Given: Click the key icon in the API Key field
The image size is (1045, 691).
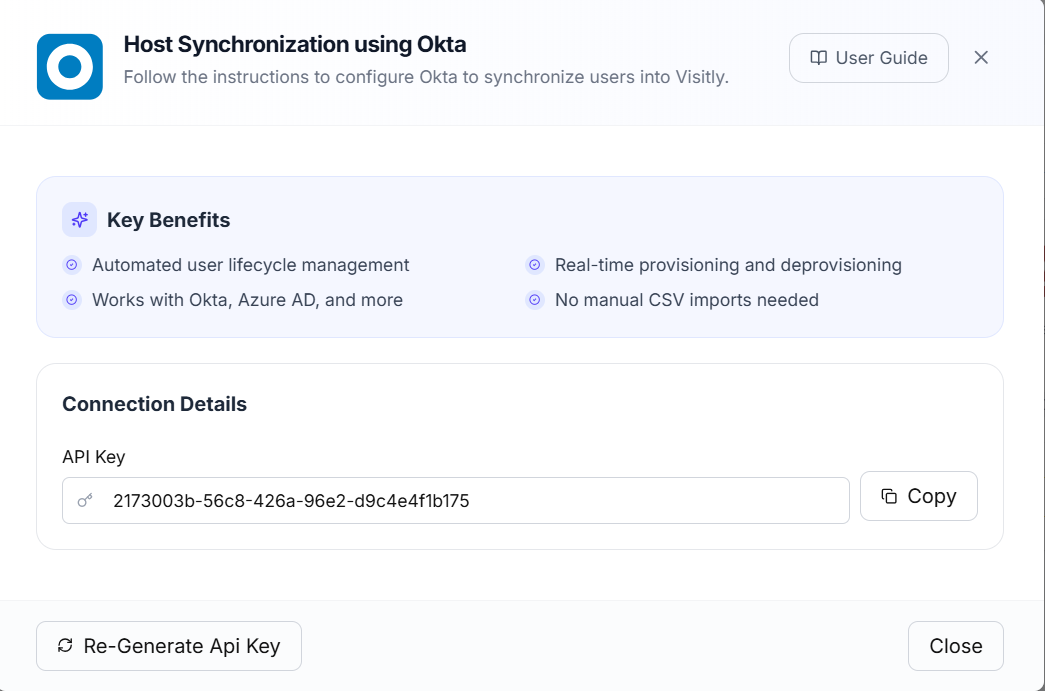Looking at the screenshot, I should click(x=85, y=501).
